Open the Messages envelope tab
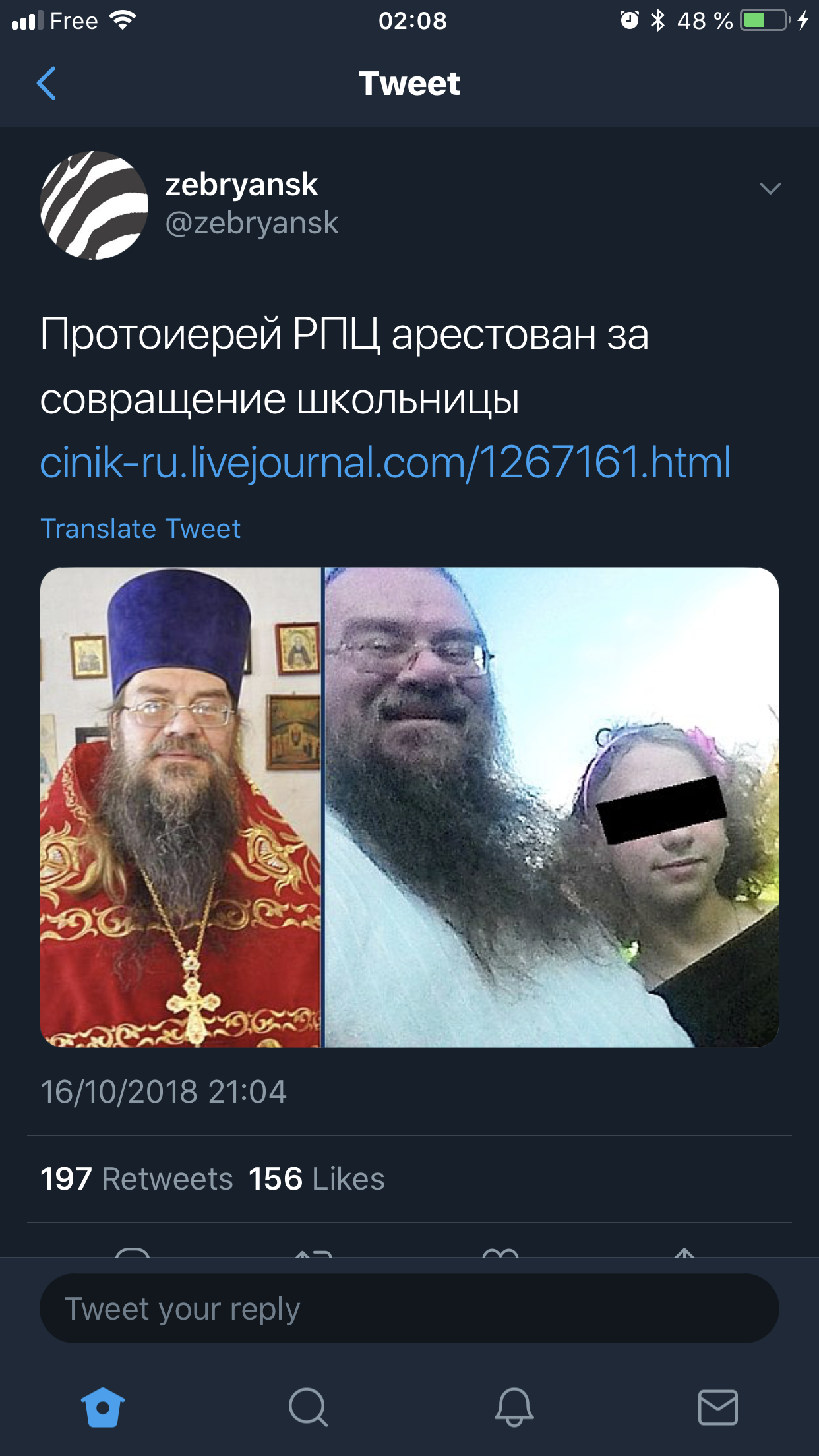The width and height of the screenshot is (819, 1456). pos(717,1407)
